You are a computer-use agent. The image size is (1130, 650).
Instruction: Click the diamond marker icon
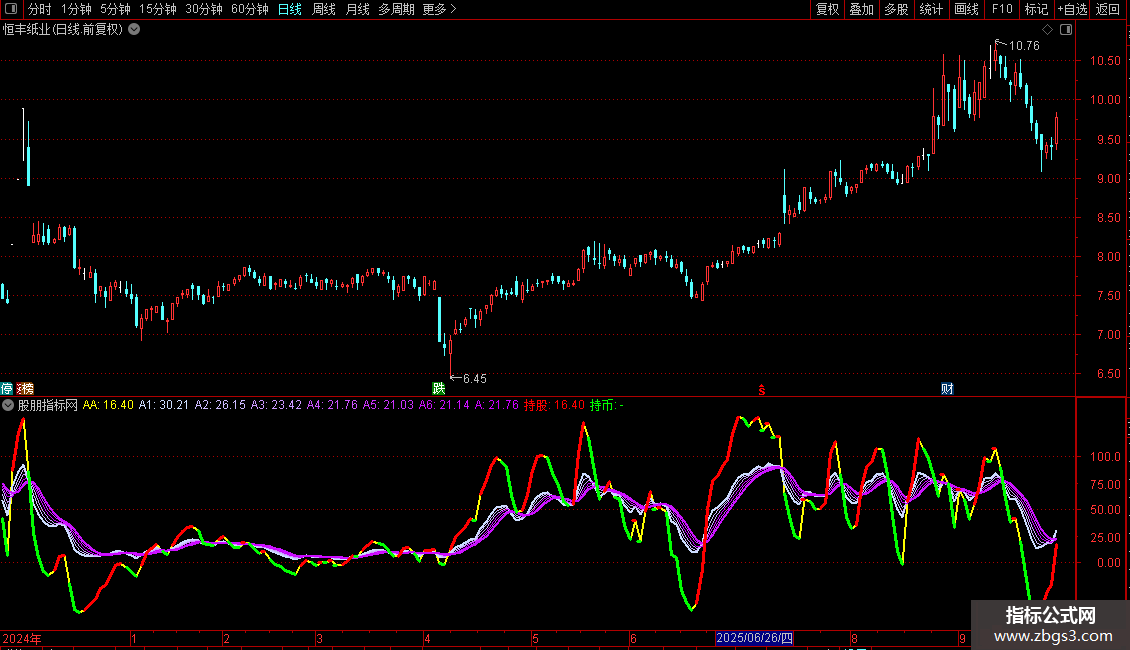point(1048,30)
